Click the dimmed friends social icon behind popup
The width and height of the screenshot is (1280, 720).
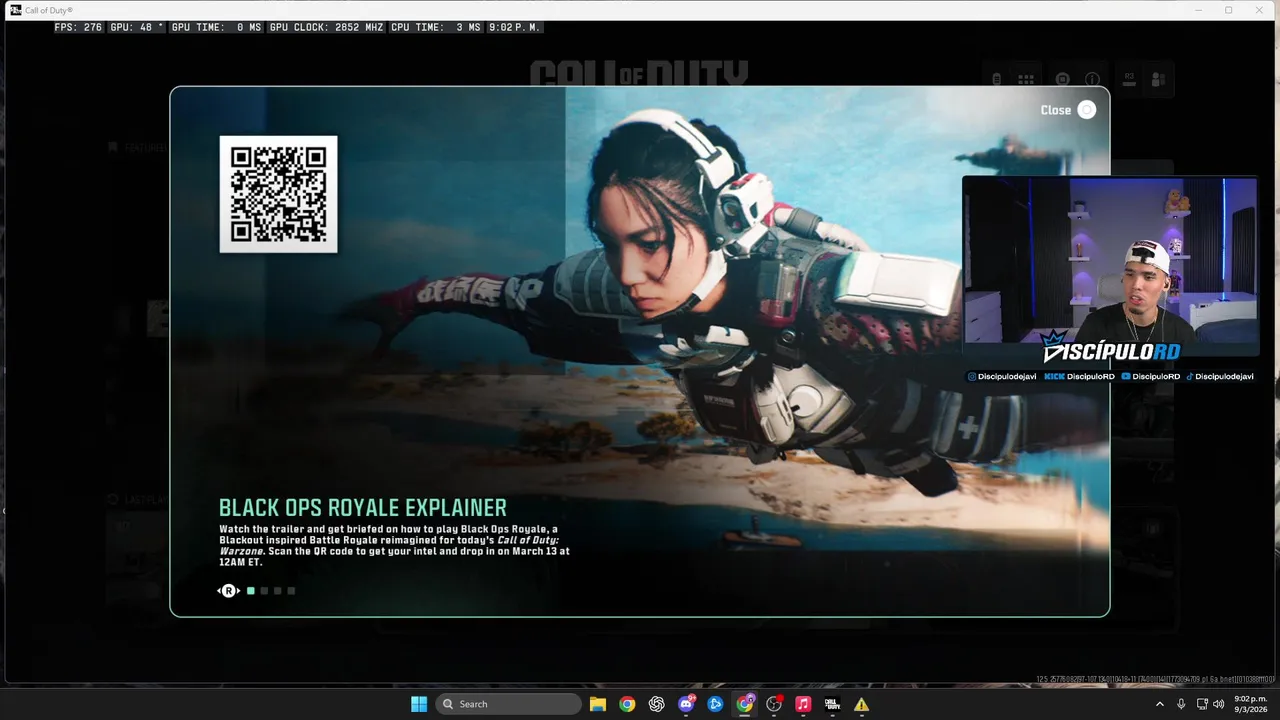coord(1158,79)
